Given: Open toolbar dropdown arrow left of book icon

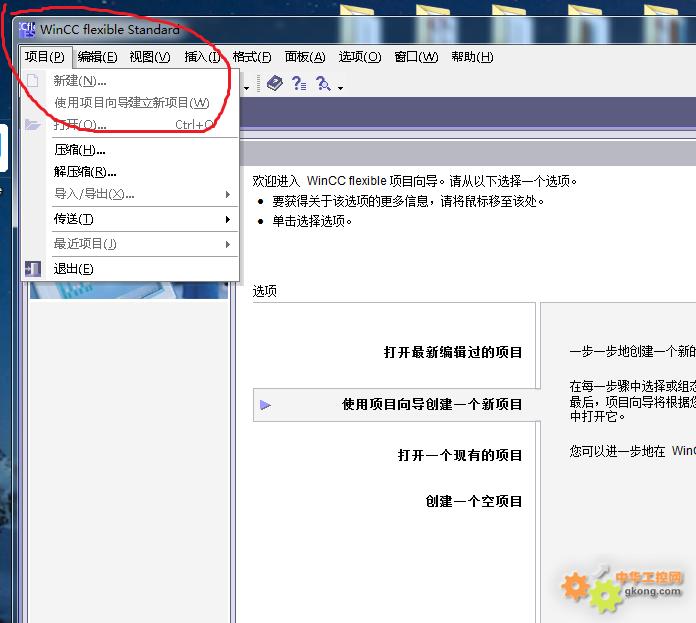Looking at the screenshot, I should 246,88.
